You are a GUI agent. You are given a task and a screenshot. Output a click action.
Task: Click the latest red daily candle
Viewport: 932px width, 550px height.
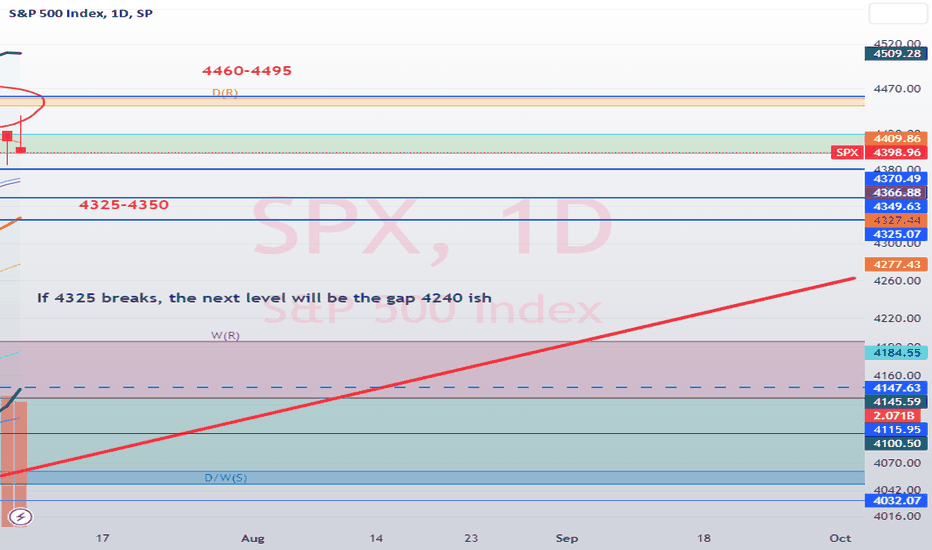[21, 149]
